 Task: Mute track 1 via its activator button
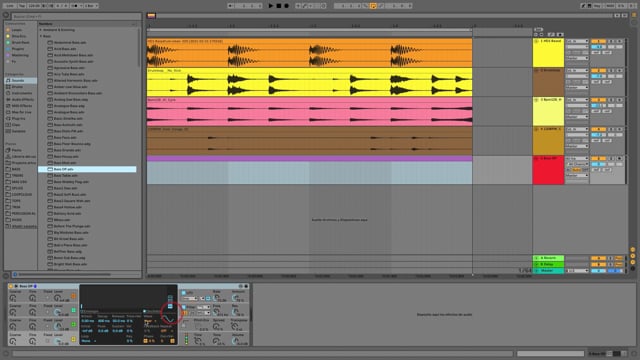click(x=598, y=41)
